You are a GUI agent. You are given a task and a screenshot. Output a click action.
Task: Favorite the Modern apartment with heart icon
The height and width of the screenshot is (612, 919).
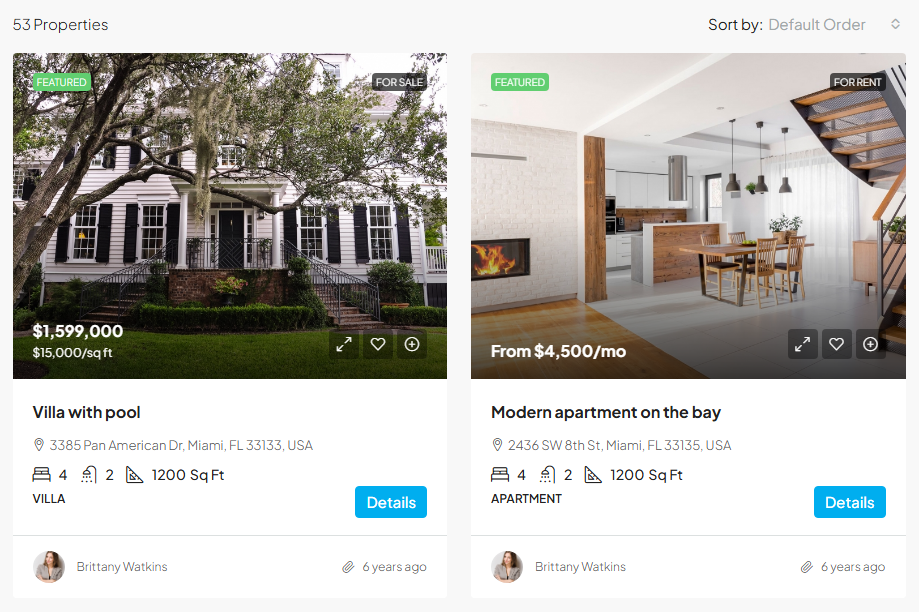point(836,344)
